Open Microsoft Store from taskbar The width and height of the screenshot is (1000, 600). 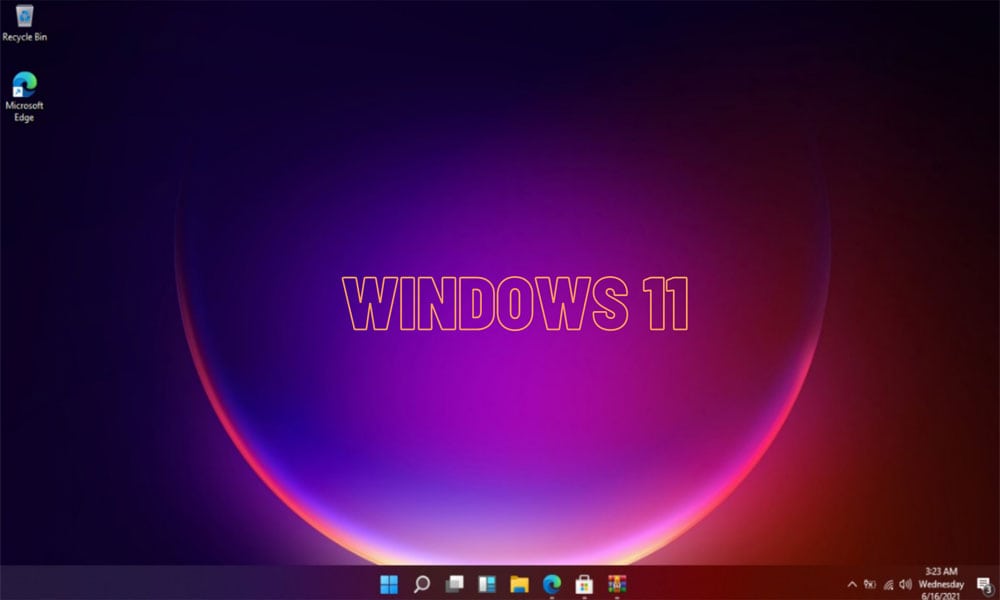[x=584, y=584]
